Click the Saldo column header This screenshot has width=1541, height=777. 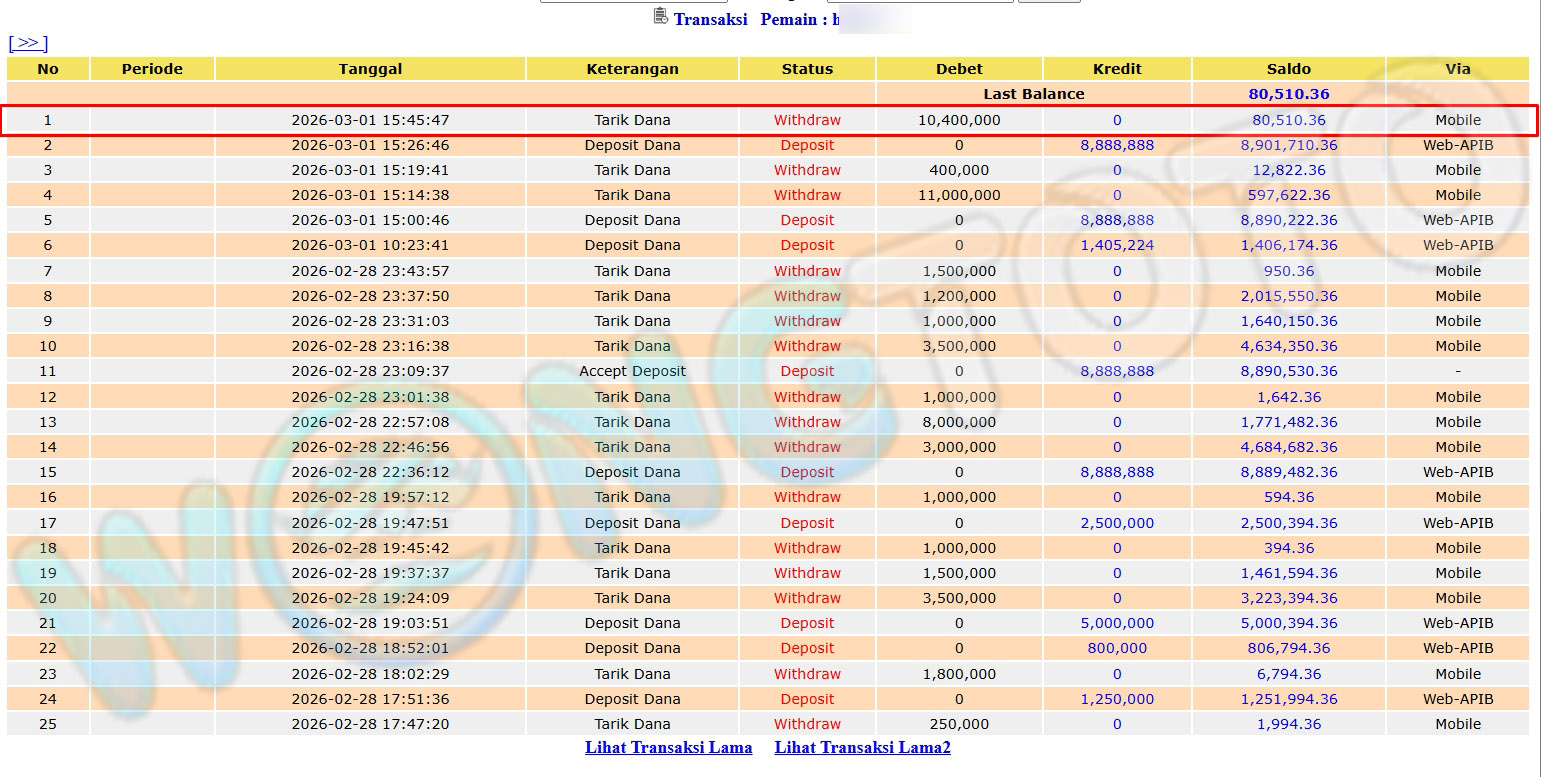[1288, 69]
